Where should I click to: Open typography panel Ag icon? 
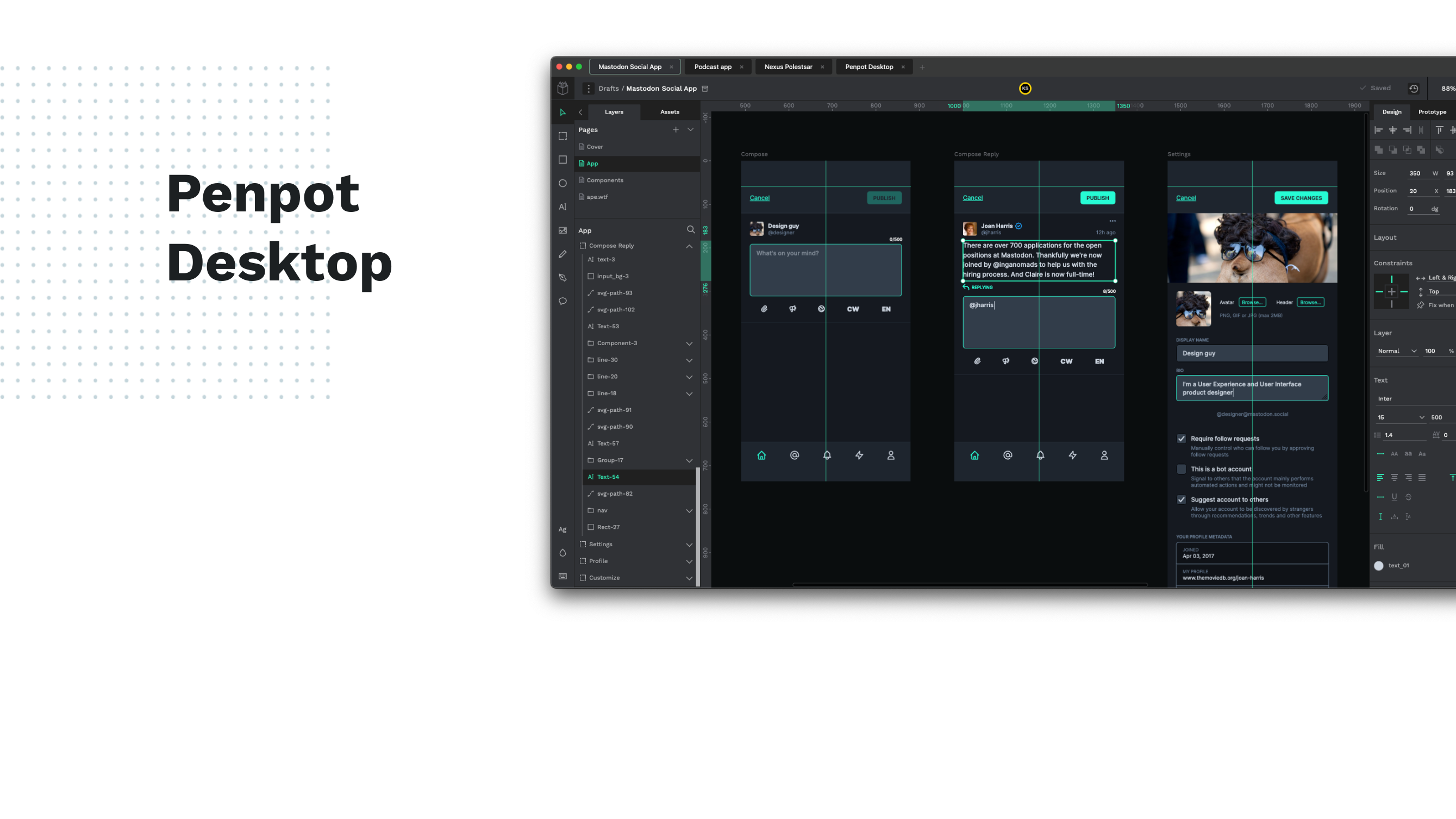[563, 529]
